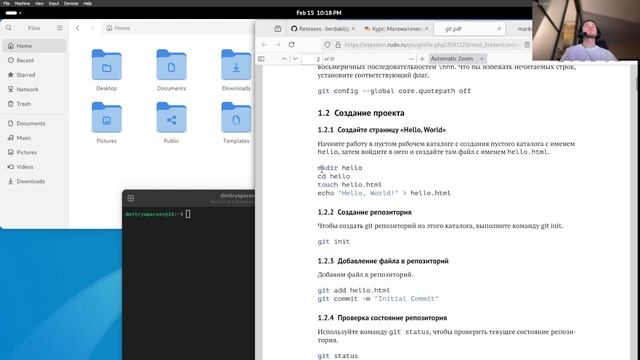
Task: Select Starred in the Files sidebar
Action: (34, 75)
